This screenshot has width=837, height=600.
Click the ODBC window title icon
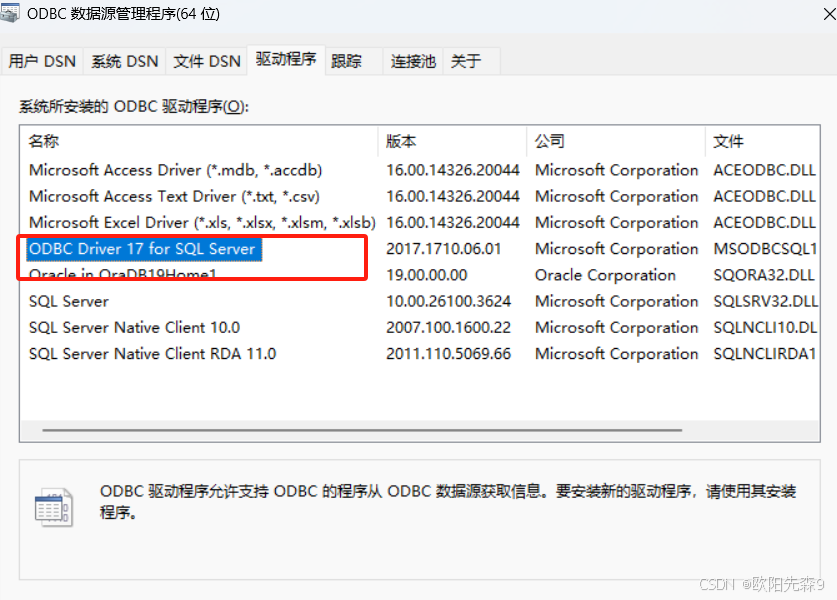[10, 13]
